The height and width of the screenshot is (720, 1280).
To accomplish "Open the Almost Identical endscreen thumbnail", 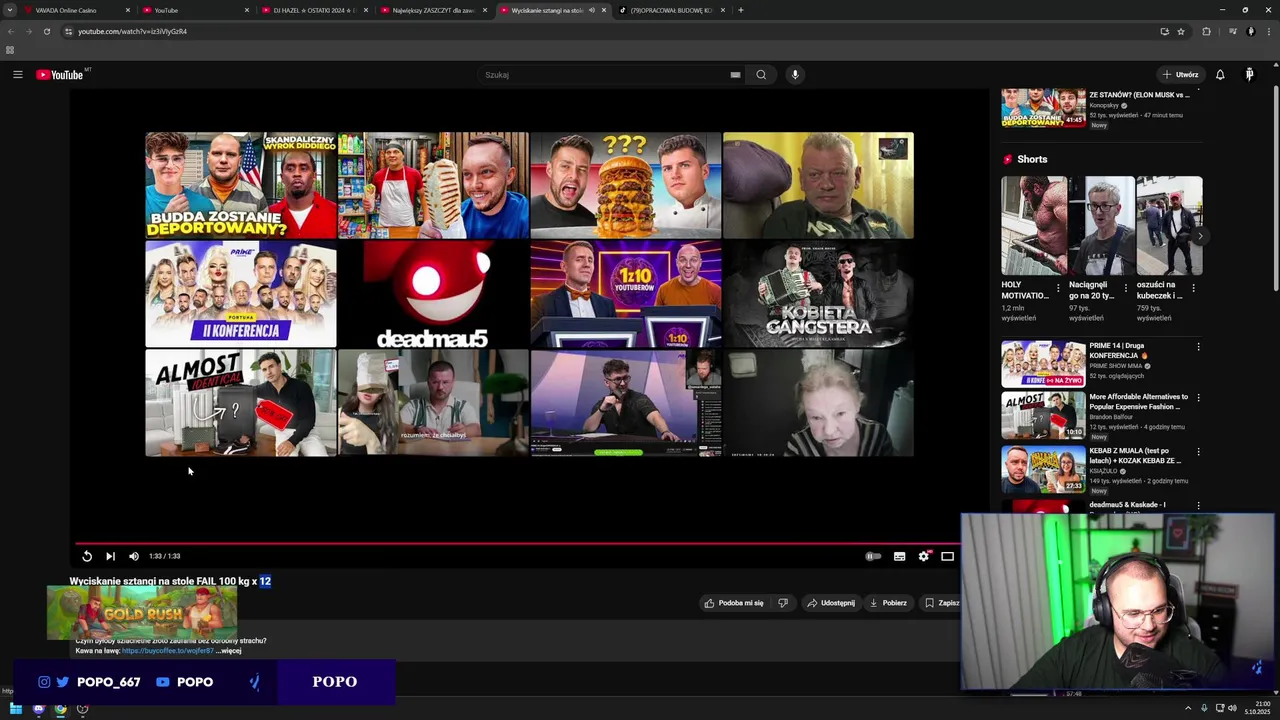I will (241, 403).
